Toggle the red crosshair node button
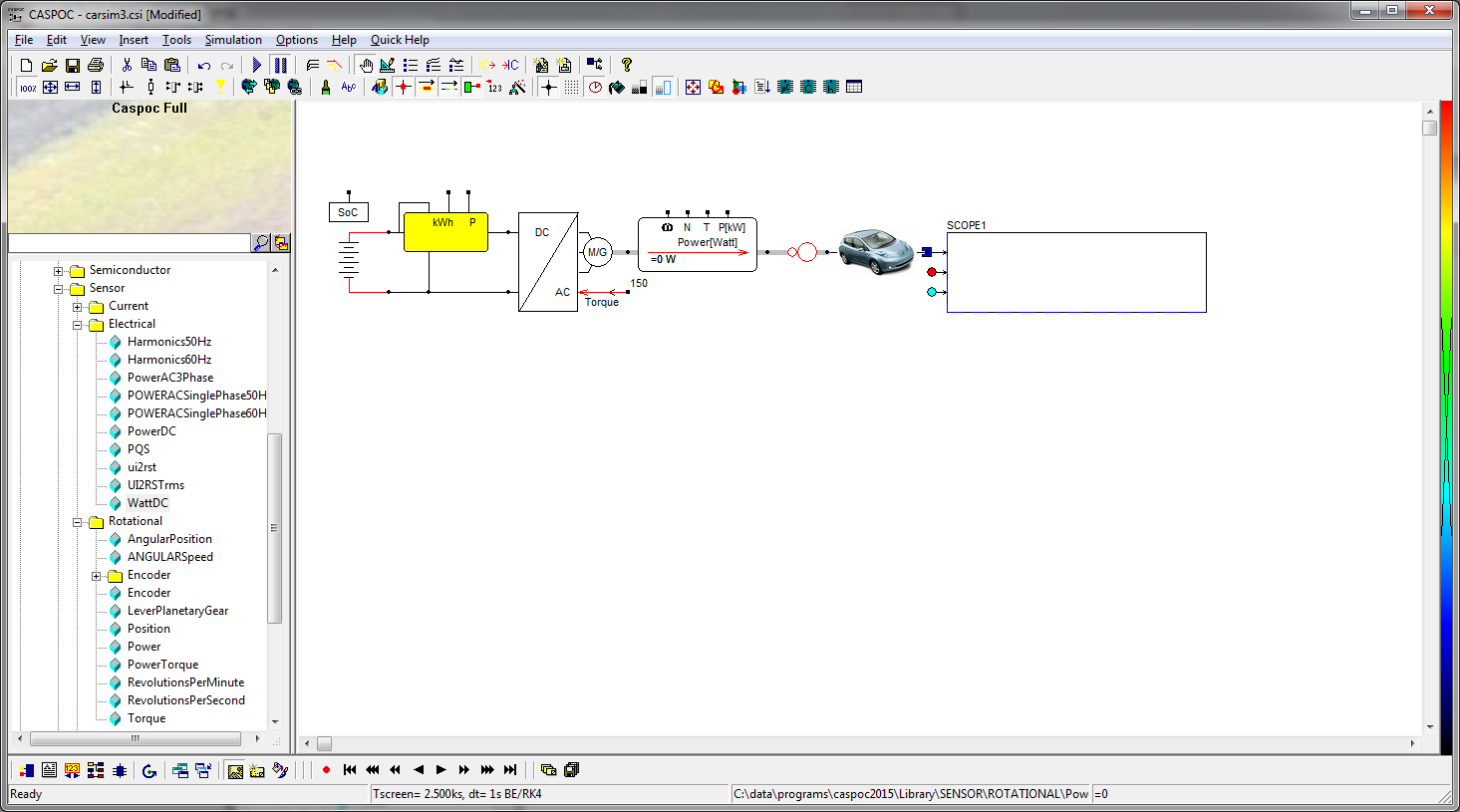1460x812 pixels. pyautogui.click(x=403, y=88)
